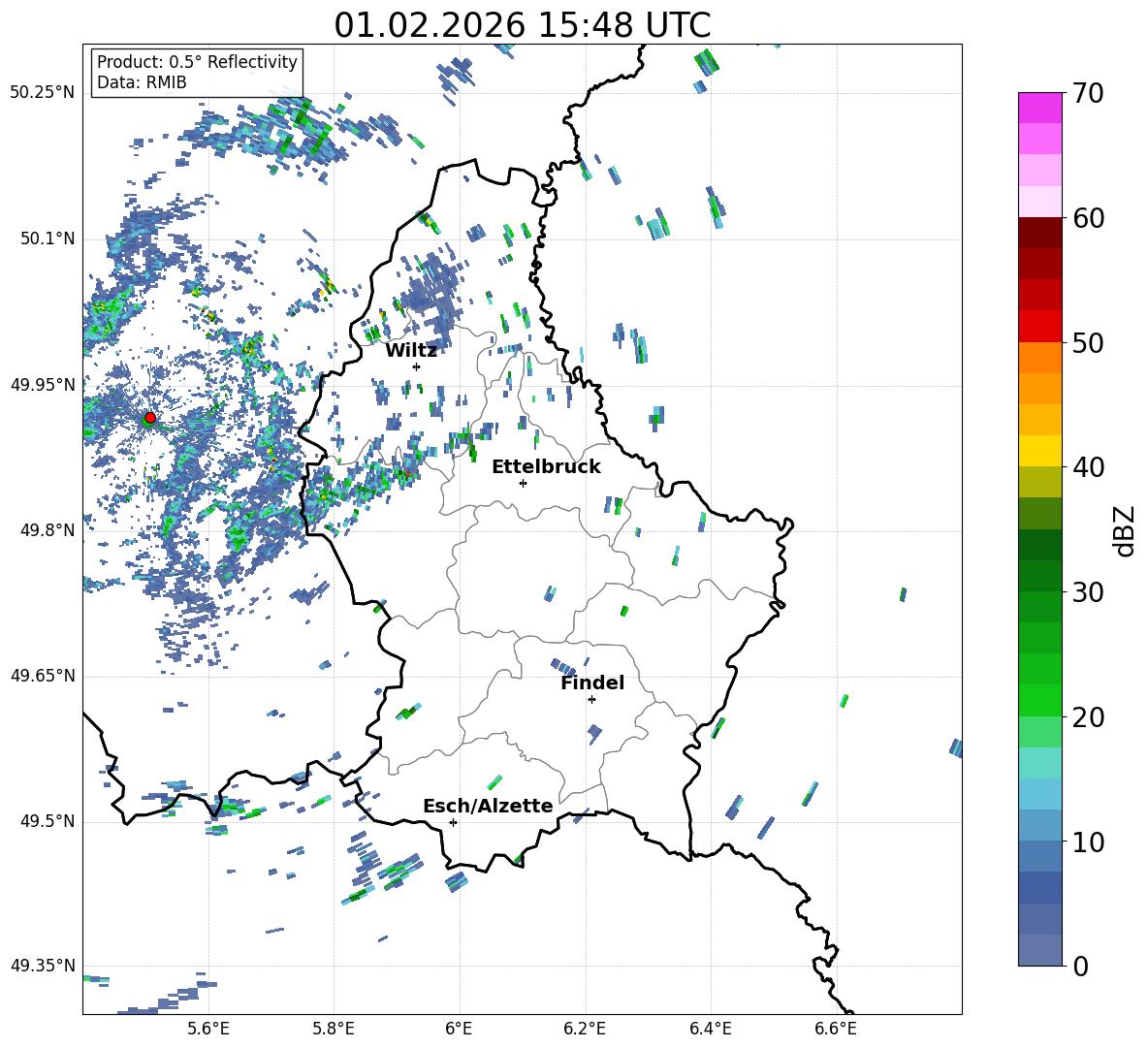
Task: Click the 40 colorbar tick label
Action: 1087,467
